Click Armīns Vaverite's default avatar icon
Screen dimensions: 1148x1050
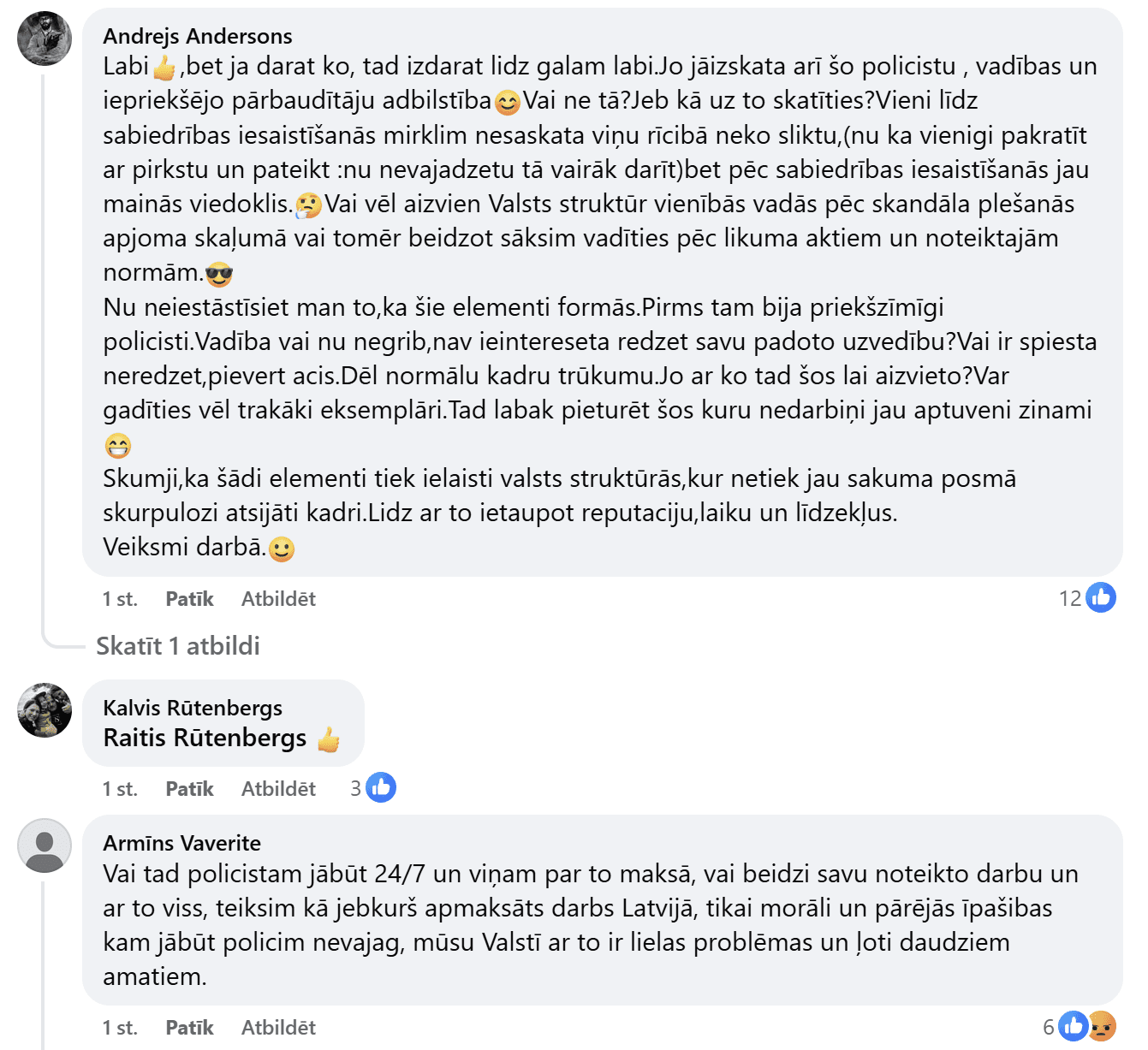click(x=45, y=845)
